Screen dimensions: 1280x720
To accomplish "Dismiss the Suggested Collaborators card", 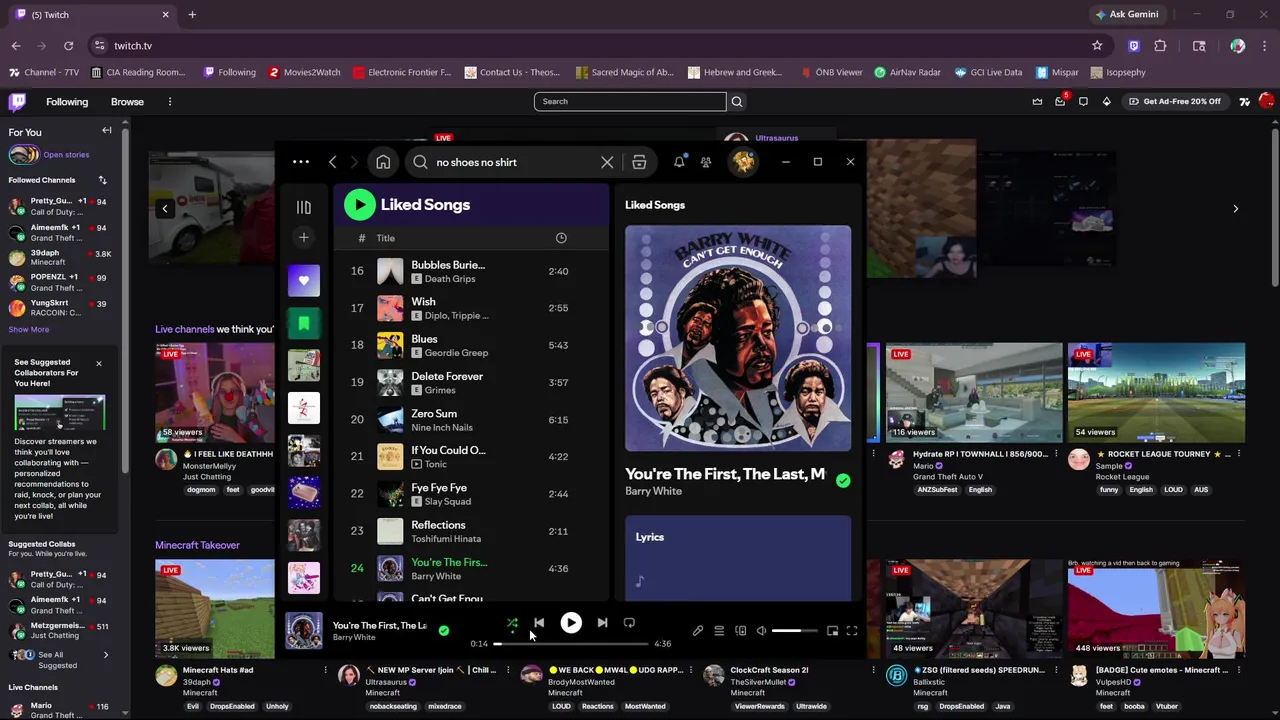I will pyautogui.click(x=99, y=363).
